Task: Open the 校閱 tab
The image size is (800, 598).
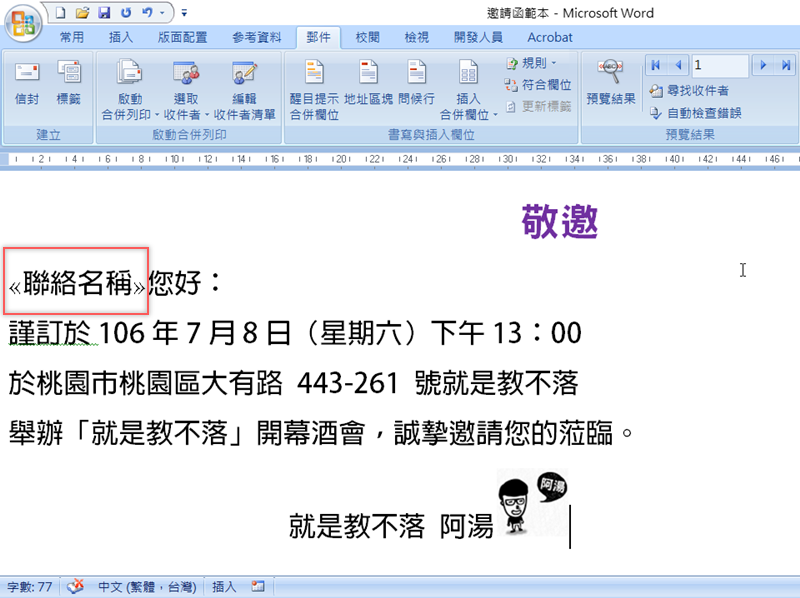Action: click(x=367, y=37)
